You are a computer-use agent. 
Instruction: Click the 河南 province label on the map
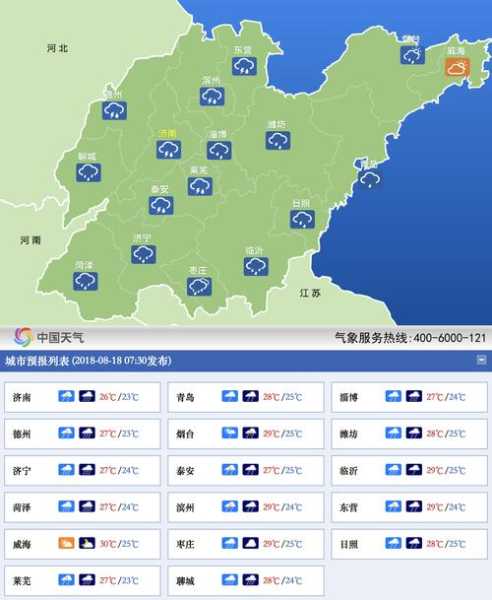click(x=30, y=240)
